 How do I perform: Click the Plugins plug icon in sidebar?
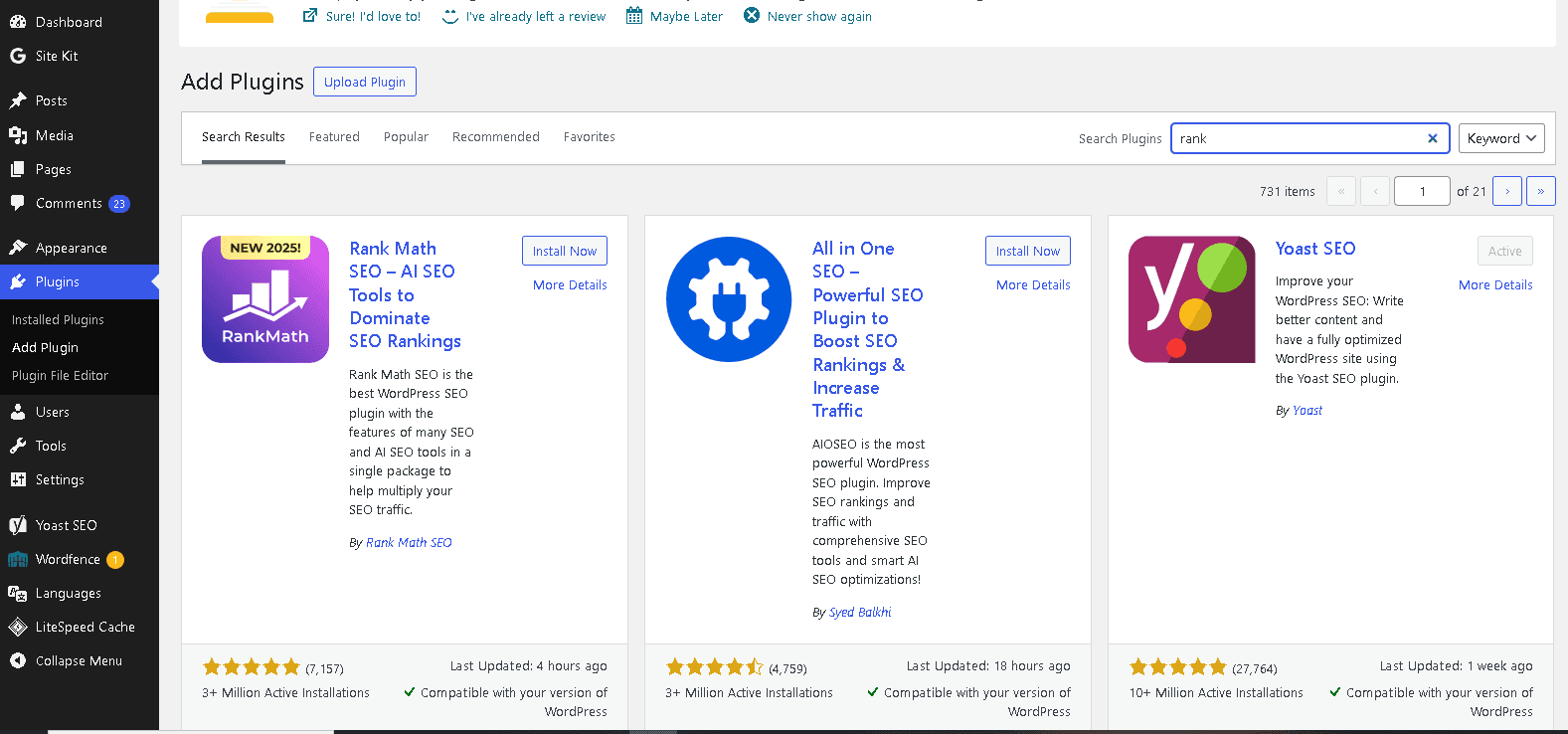(18, 281)
